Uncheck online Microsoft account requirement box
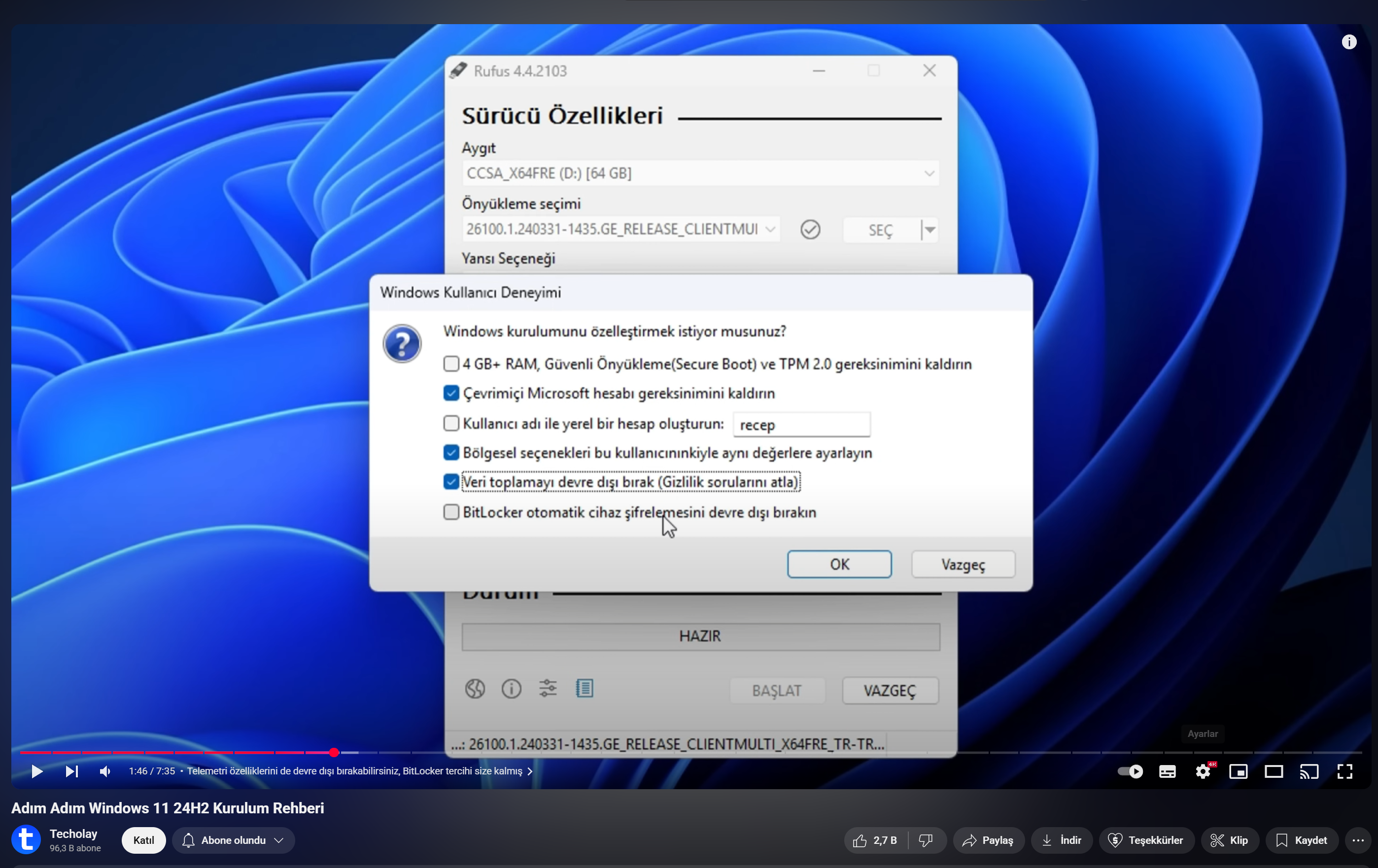The width and height of the screenshot is (1378, 868). pos(451,393)
